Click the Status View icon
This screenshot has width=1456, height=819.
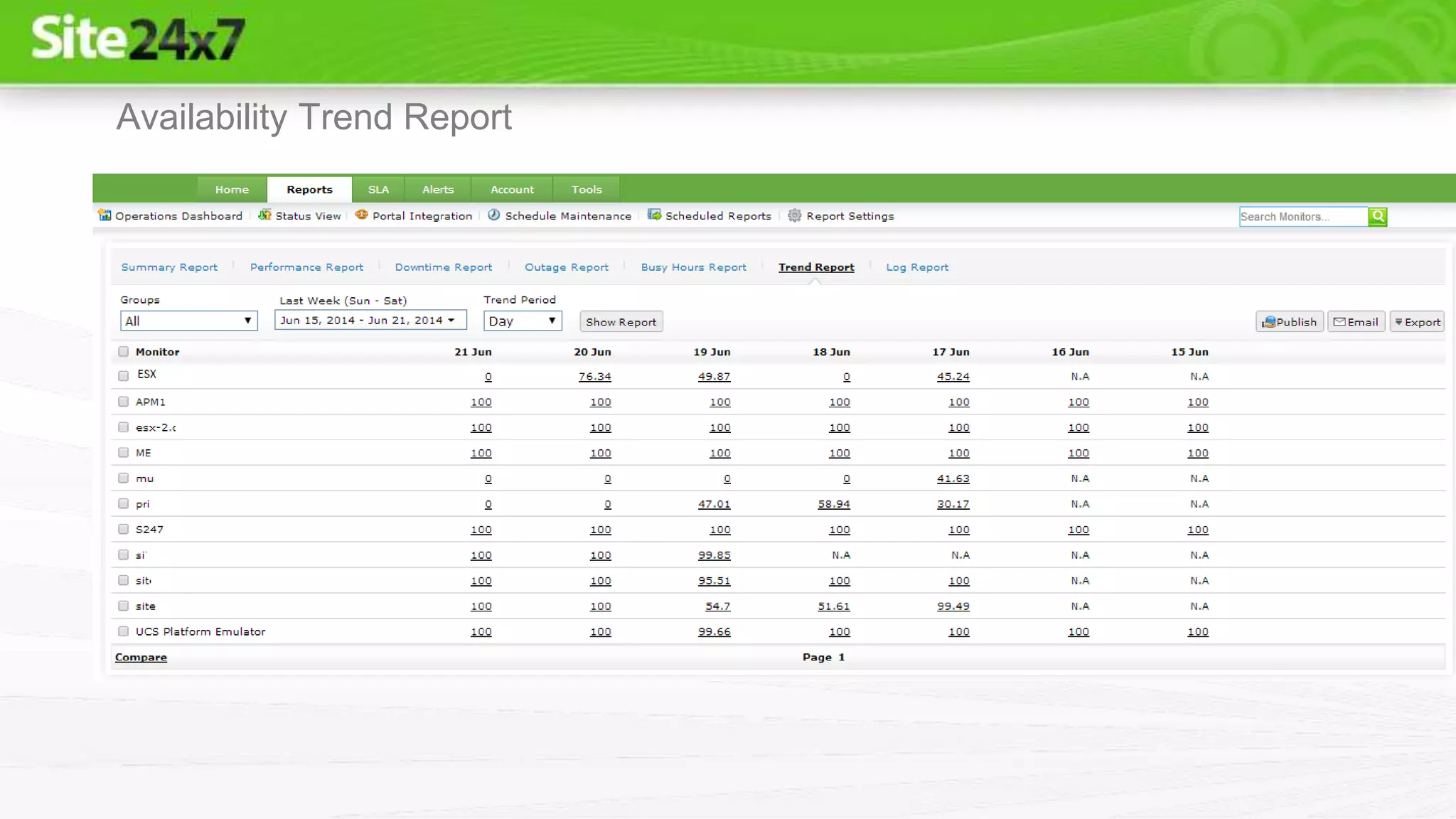[264, 215]
